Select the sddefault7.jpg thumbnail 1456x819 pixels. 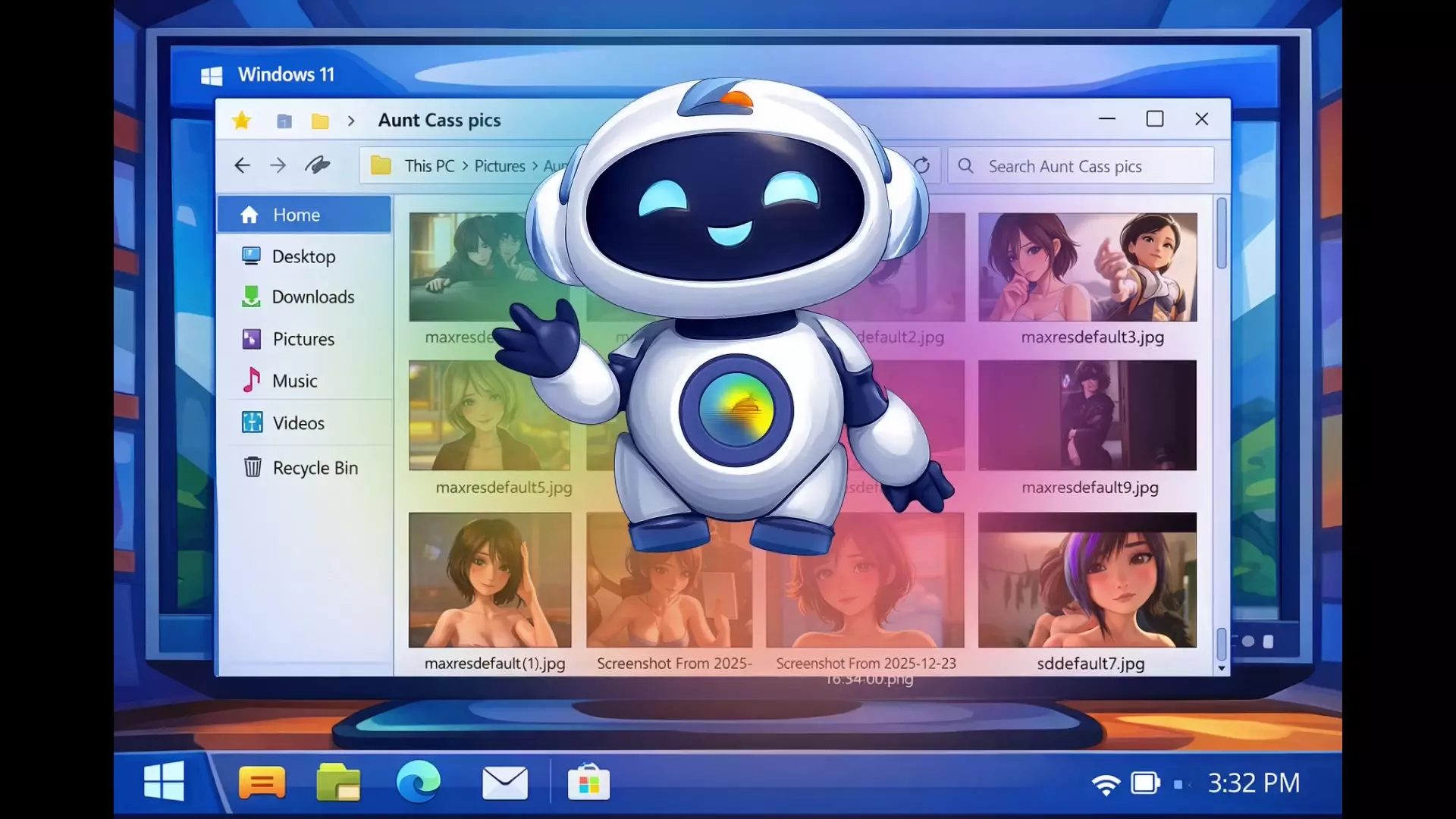[1087, 580]
